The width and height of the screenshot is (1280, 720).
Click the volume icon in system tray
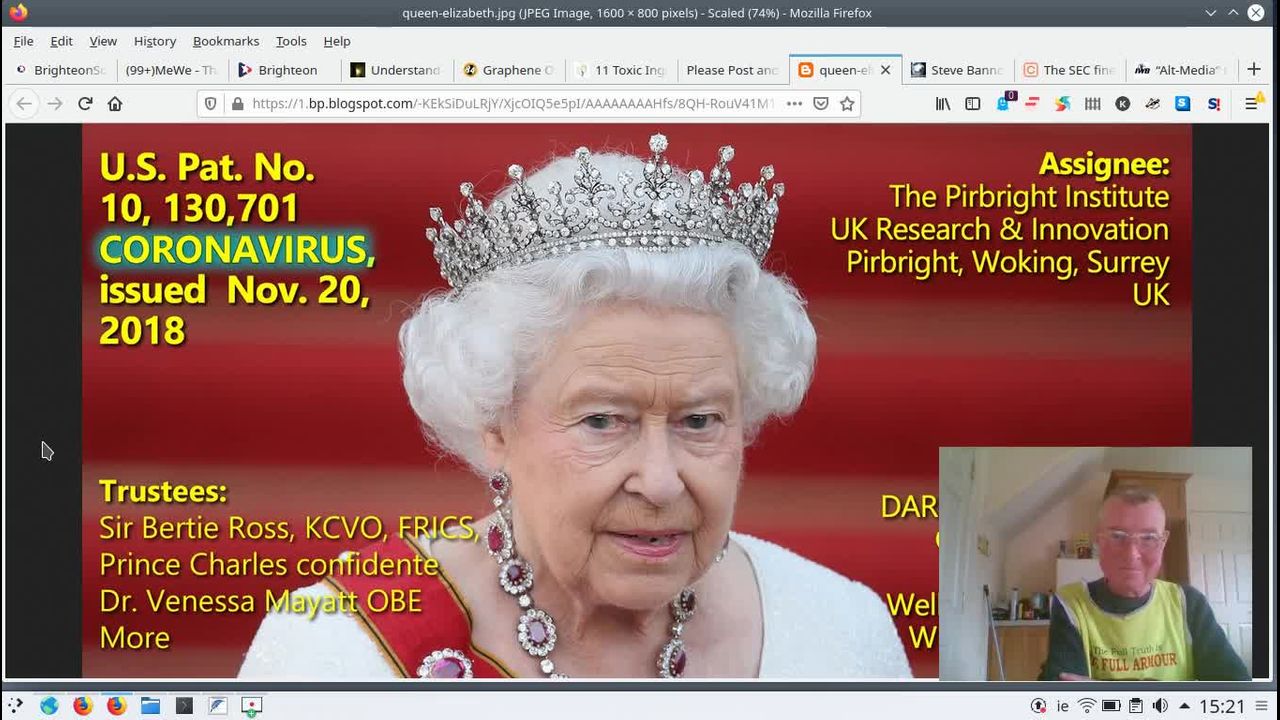(1160, 706)
